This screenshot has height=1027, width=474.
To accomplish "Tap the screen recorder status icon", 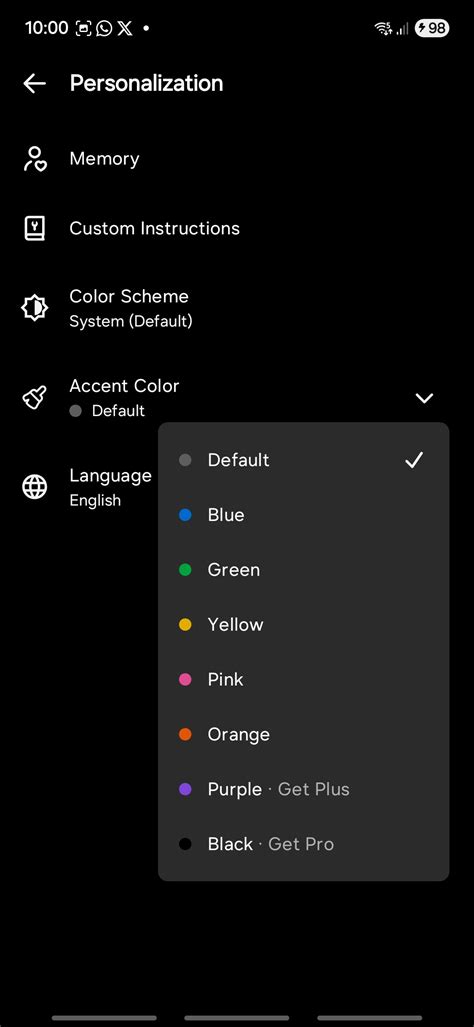I will click(83, 28).
